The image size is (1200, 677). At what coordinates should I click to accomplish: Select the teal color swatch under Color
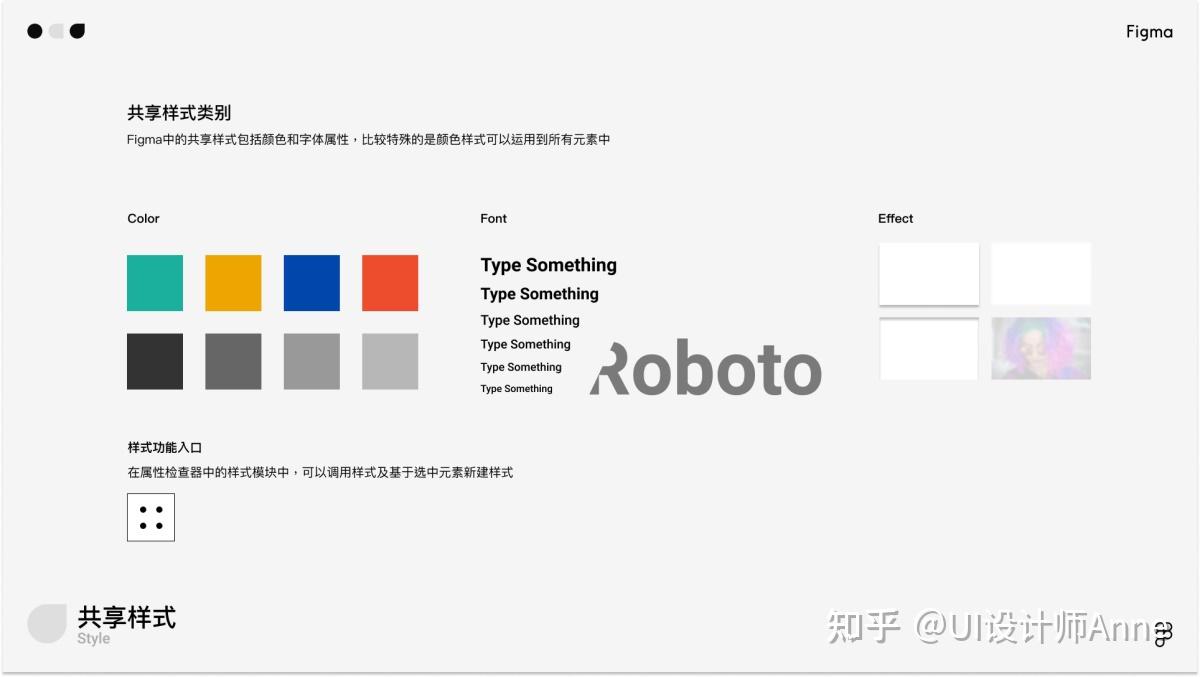154,283
